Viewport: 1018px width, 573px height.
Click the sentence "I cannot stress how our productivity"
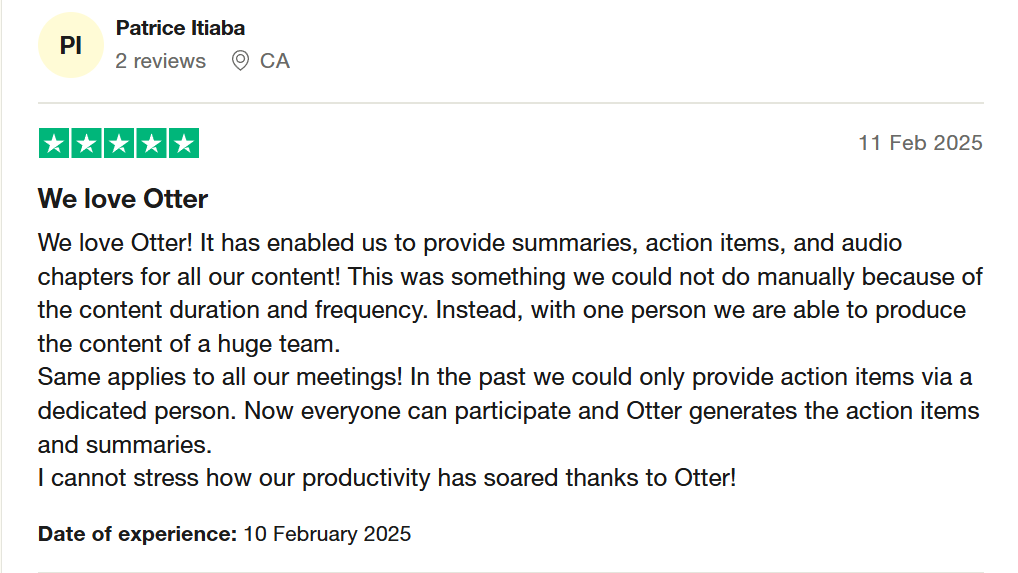387,478
